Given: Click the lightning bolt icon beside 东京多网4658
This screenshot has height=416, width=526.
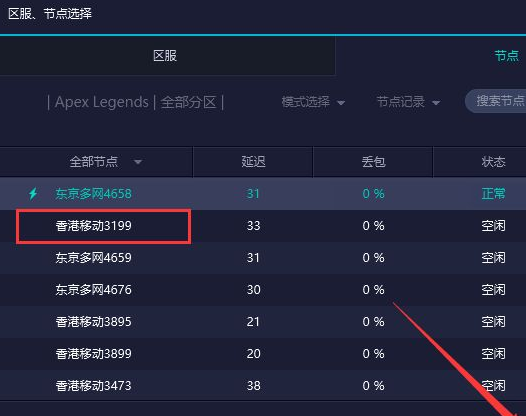Looking at the screenshot, I should (x=33, y=194).
